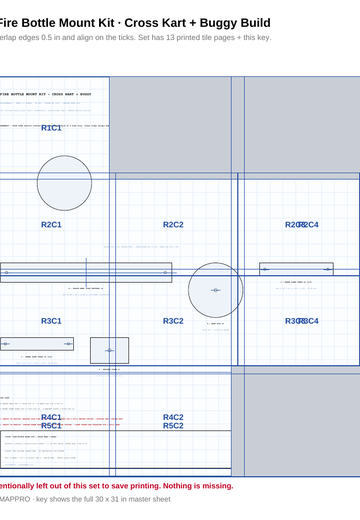
Task: Select the large circle outline below R1C1
Action: (64, 183)
